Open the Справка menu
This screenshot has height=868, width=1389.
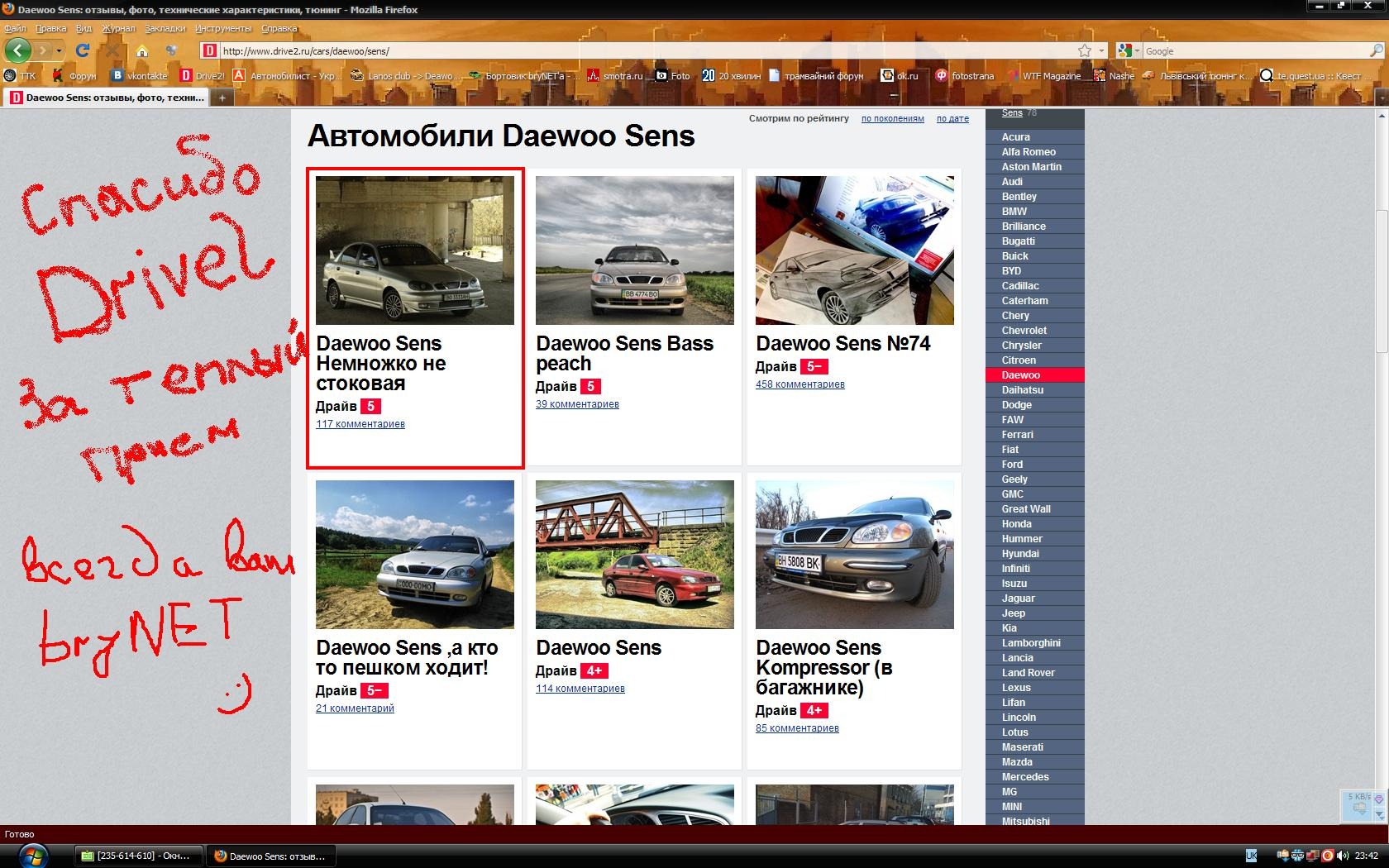tap(279, 28)
